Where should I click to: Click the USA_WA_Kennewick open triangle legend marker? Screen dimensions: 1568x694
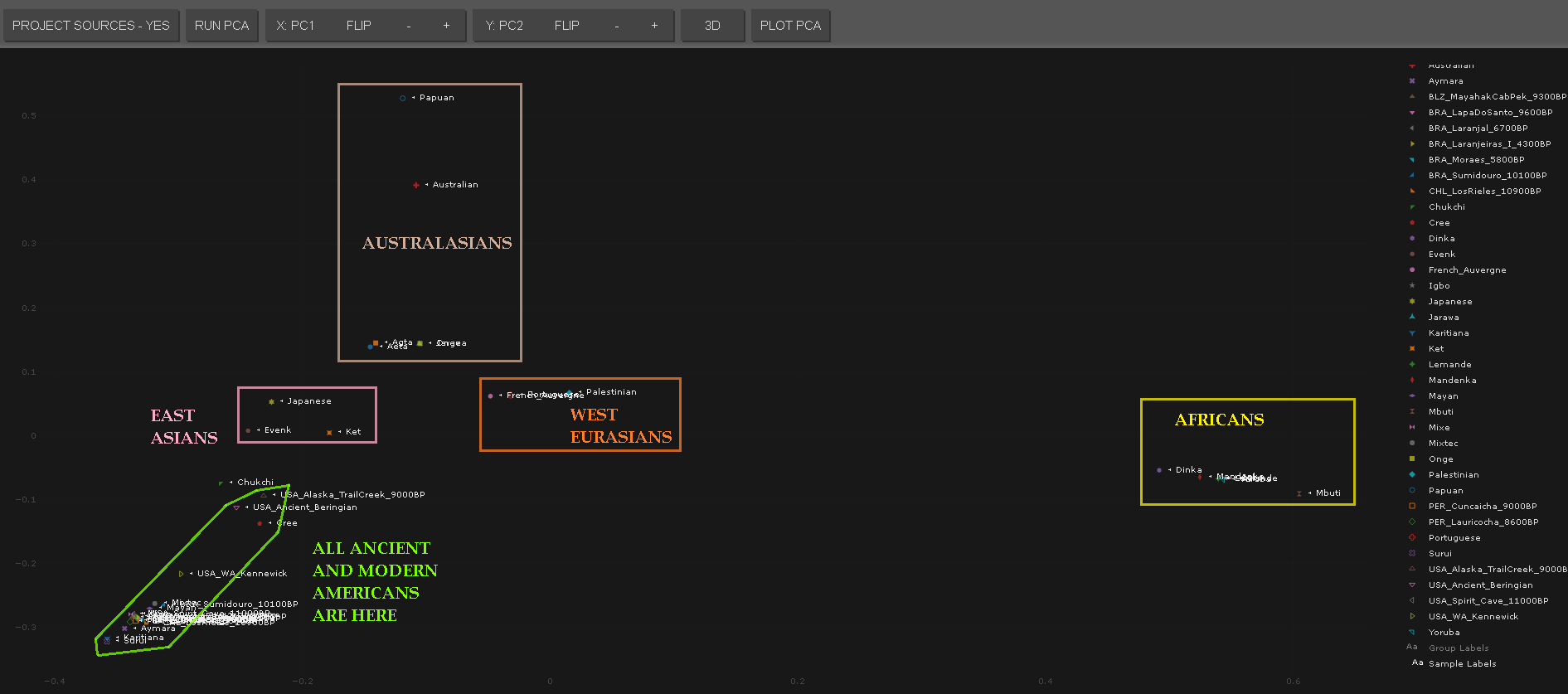coord(1412,617)
